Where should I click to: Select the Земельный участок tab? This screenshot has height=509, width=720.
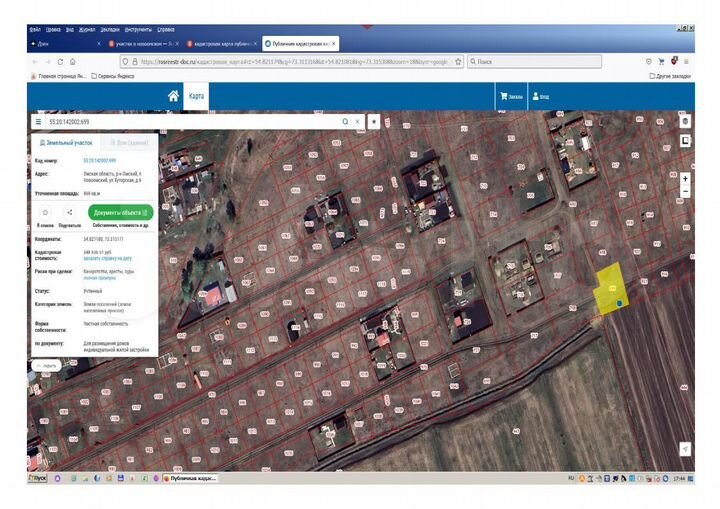tap(66, 143)
